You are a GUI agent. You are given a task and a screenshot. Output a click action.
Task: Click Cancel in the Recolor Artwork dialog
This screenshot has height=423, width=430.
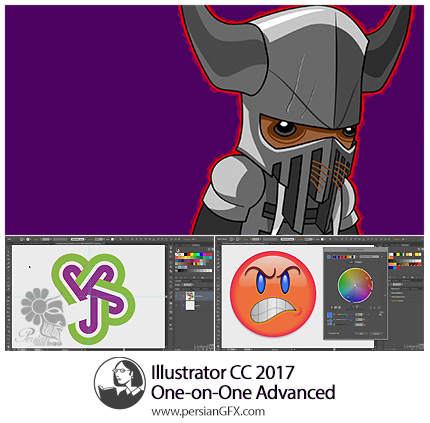[376, 334]
